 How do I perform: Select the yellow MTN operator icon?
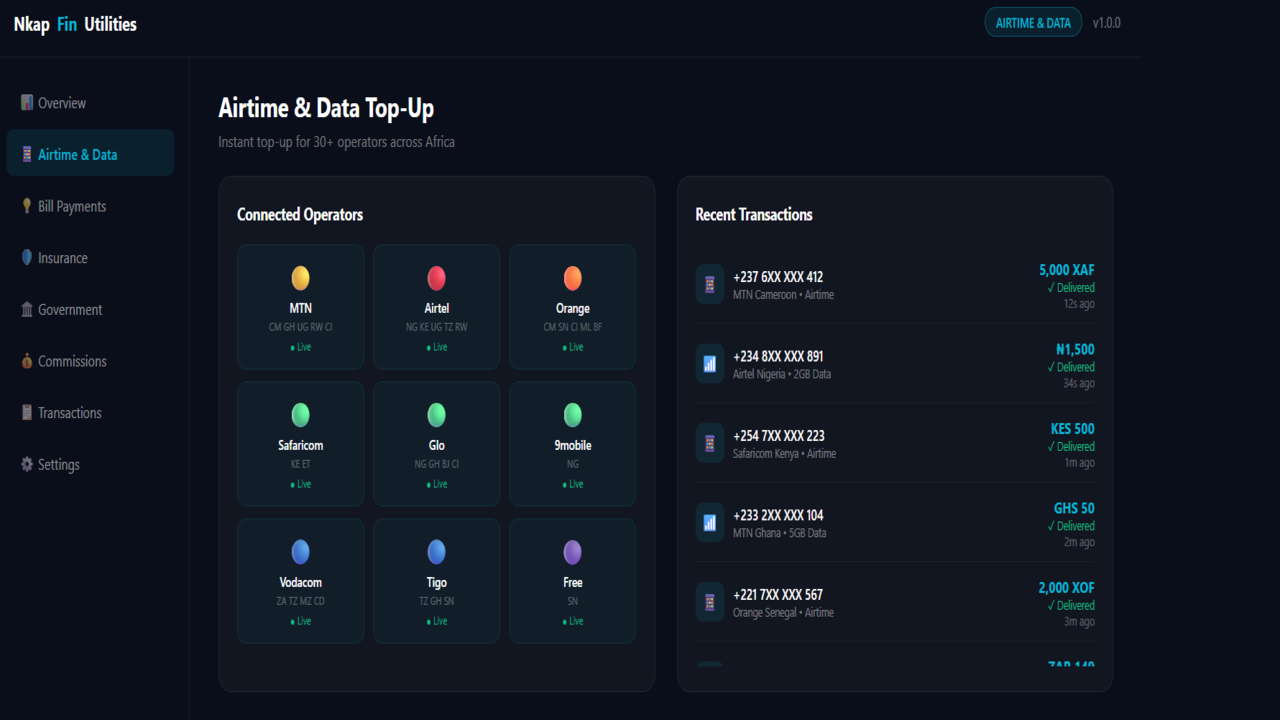click(x=300, y=278)
